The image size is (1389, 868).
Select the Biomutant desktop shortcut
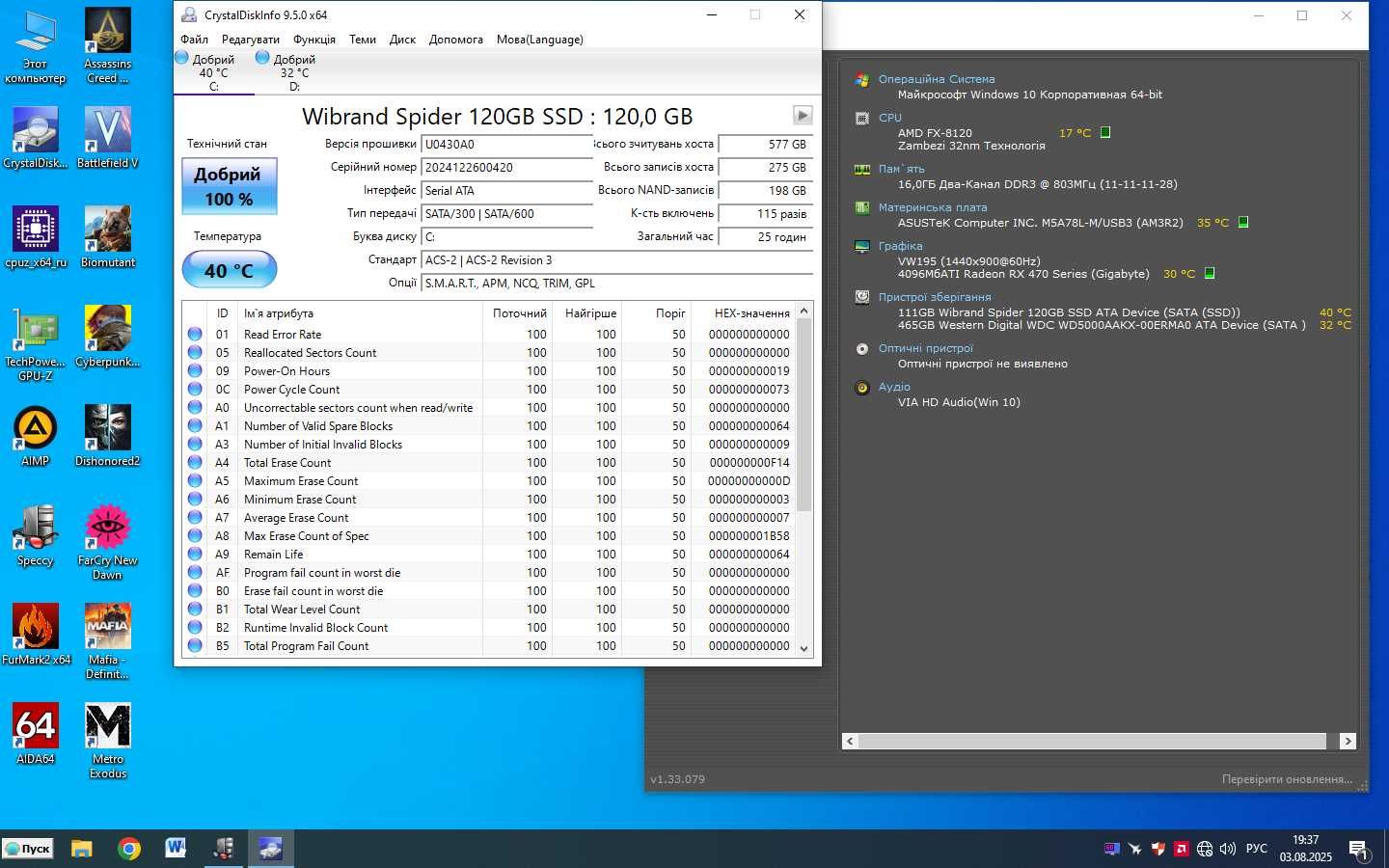107,236
